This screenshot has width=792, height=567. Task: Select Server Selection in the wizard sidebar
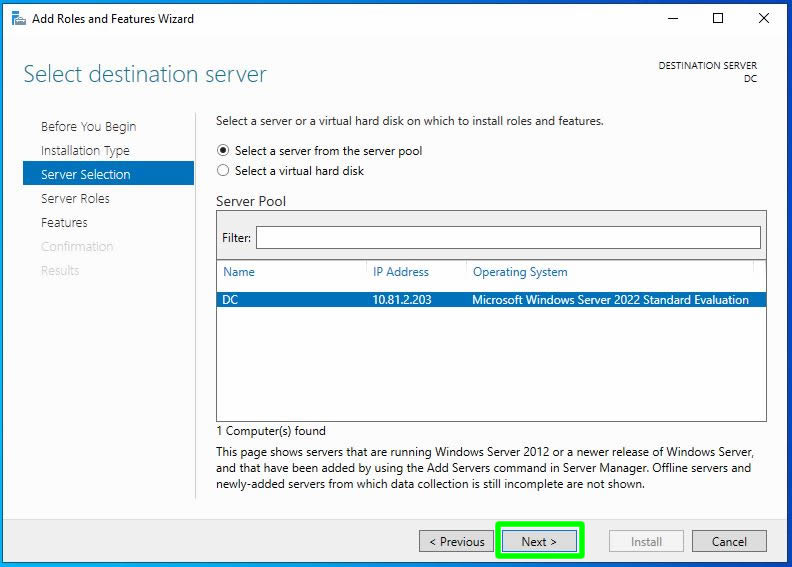(x=85, y=175)
